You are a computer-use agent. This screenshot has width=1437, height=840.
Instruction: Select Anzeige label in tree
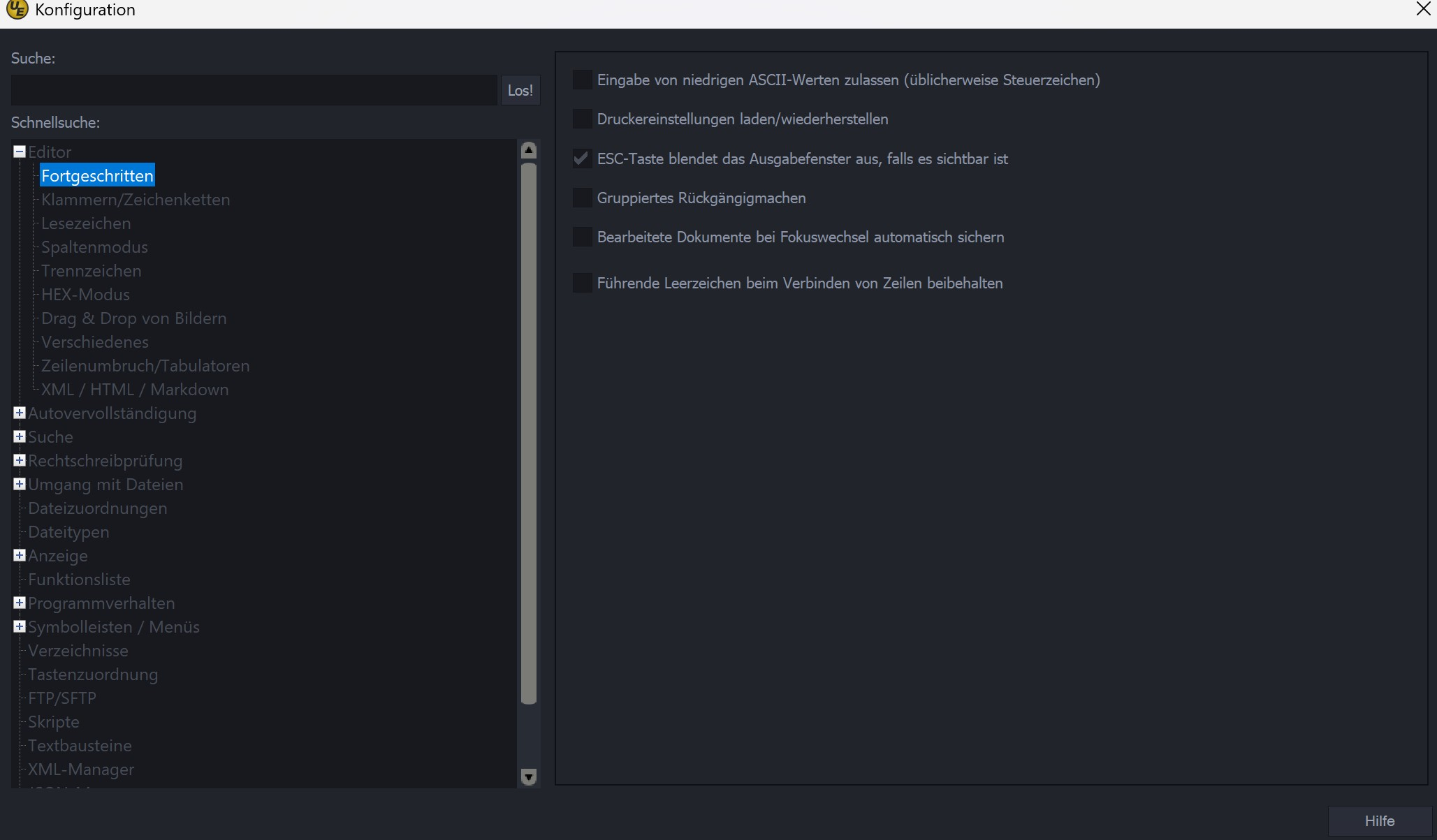[x=58, y=556]
